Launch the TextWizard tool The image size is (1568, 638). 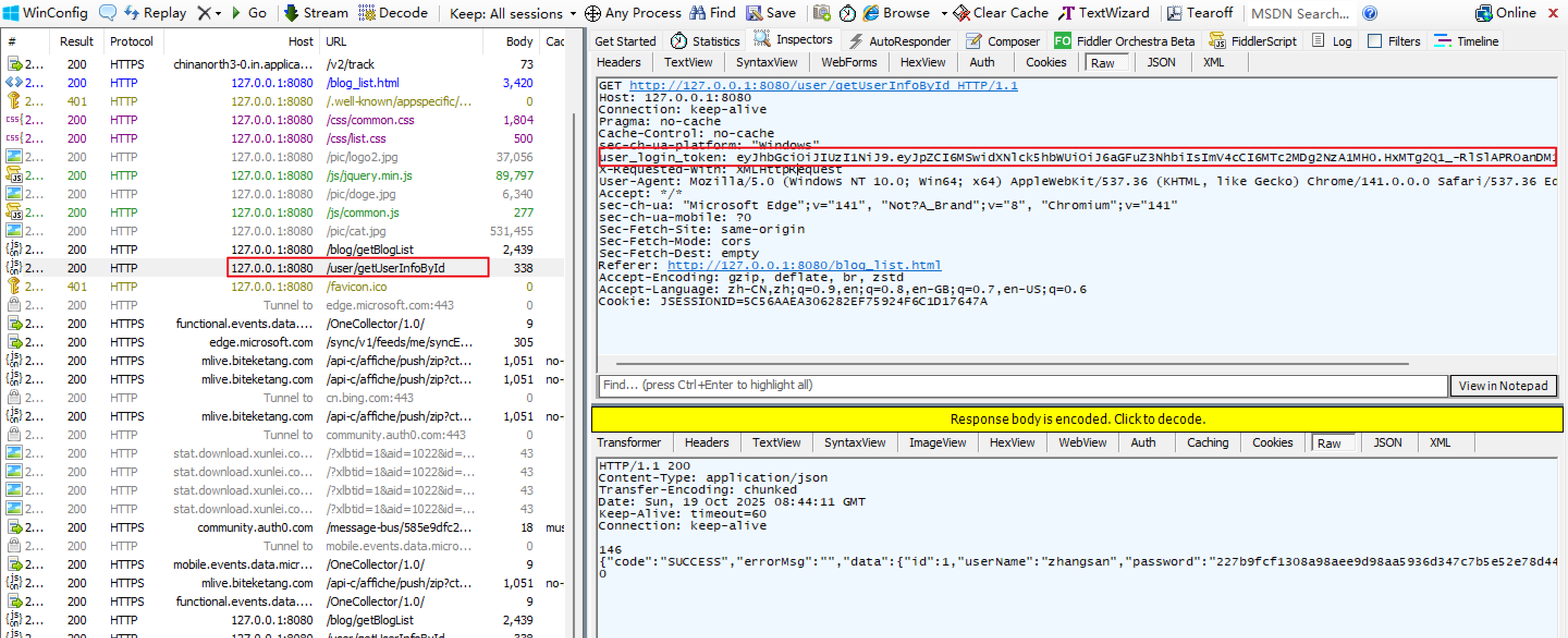pyautogui.click(x=1104, y=13)
